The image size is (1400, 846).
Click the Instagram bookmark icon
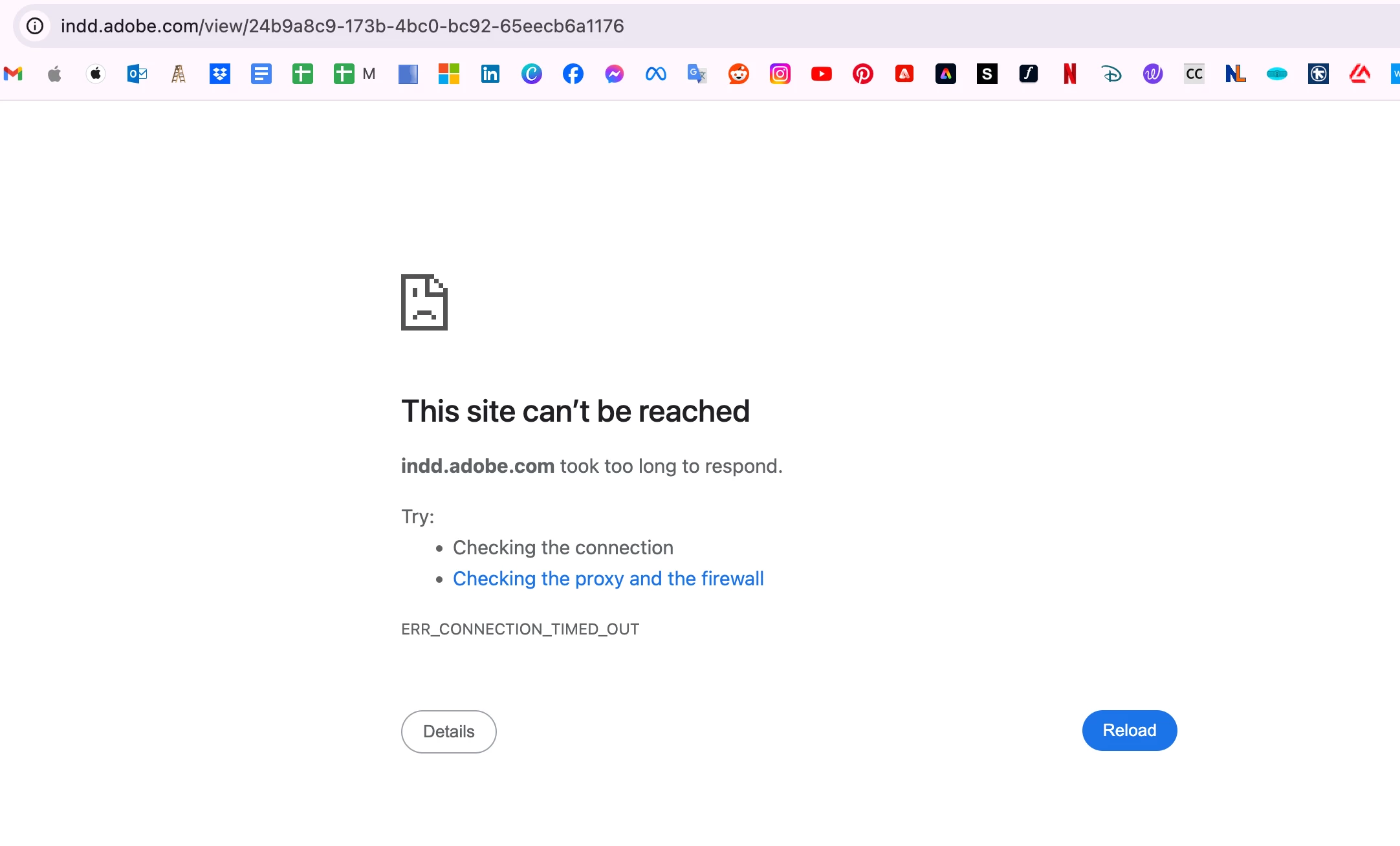(780, 74)
